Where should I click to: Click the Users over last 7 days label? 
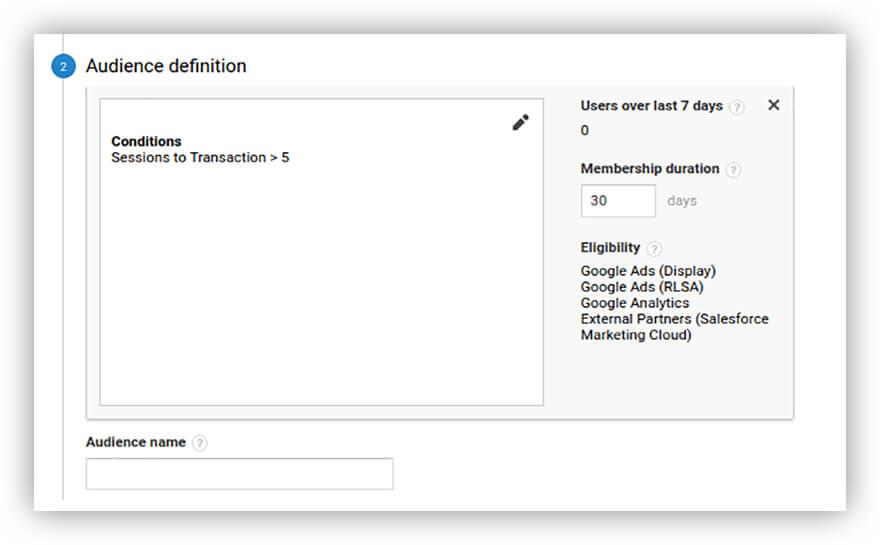[x=651, y=106]
